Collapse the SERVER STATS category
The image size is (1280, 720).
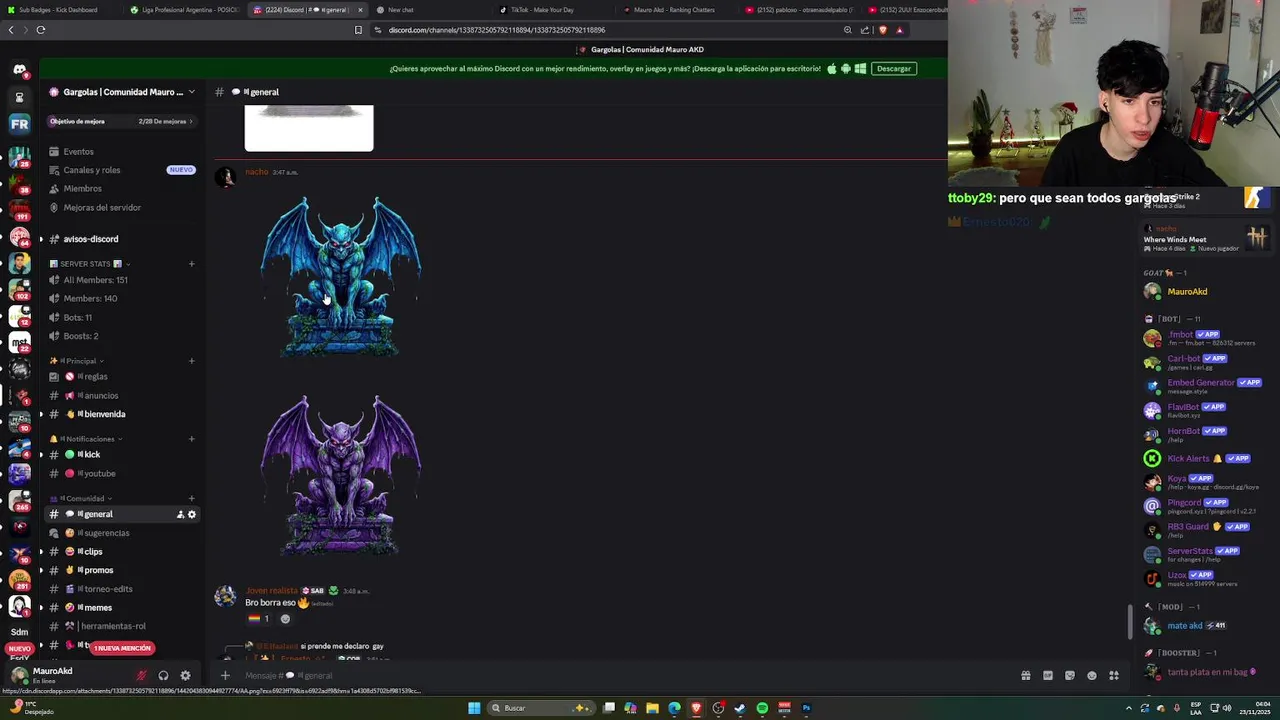(90, 264)
